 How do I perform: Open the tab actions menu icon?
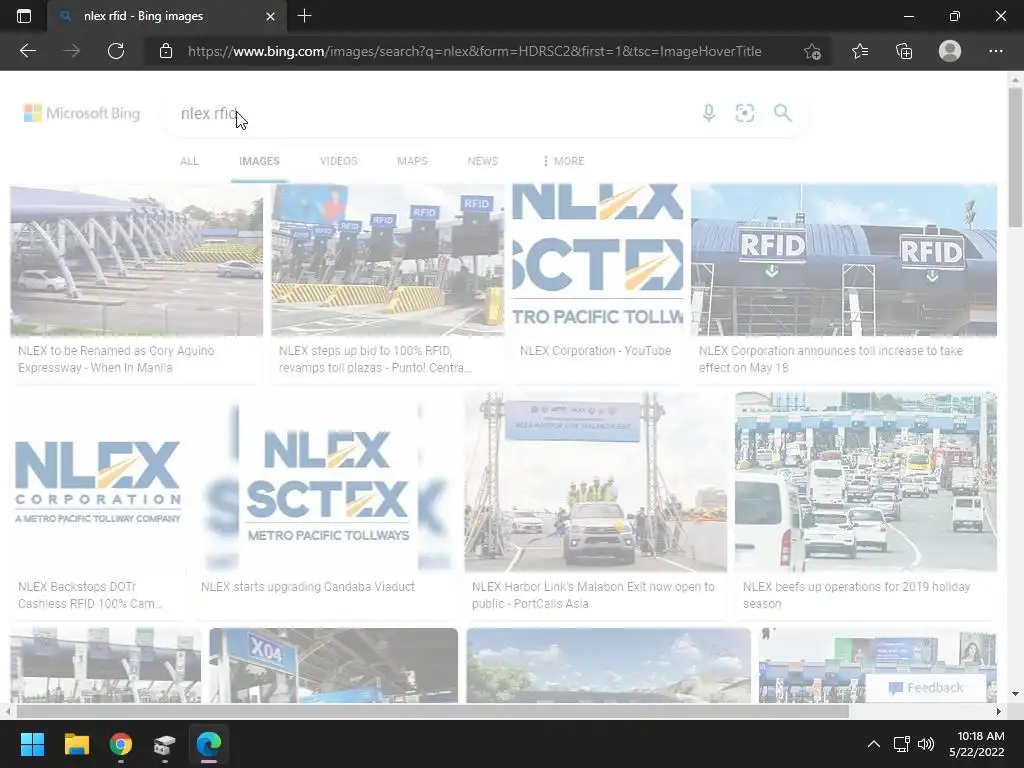[x=24, y=16]
